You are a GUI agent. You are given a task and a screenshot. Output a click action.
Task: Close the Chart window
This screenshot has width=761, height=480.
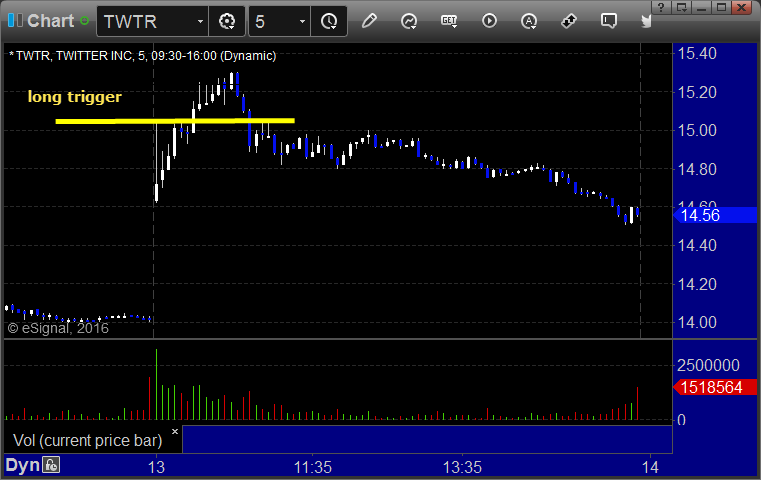tap(742, 7)
